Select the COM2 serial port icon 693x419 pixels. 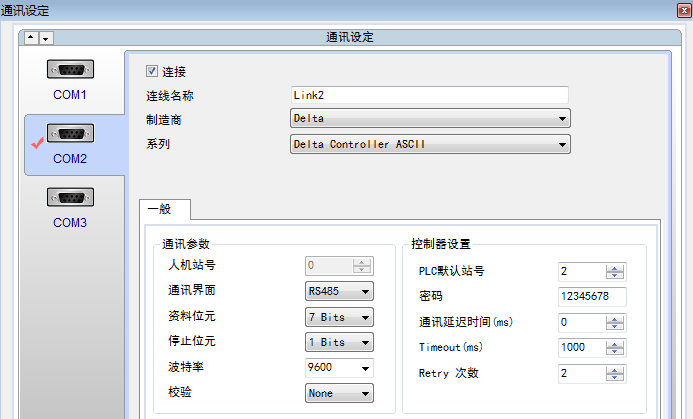coord(70,134)
